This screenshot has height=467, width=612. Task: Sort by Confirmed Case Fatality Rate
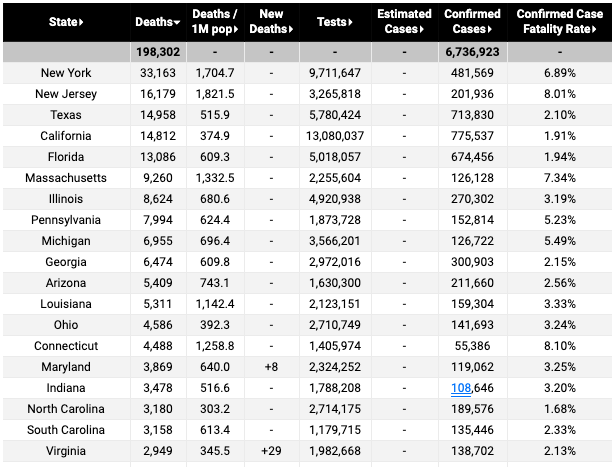pos(560,21)
